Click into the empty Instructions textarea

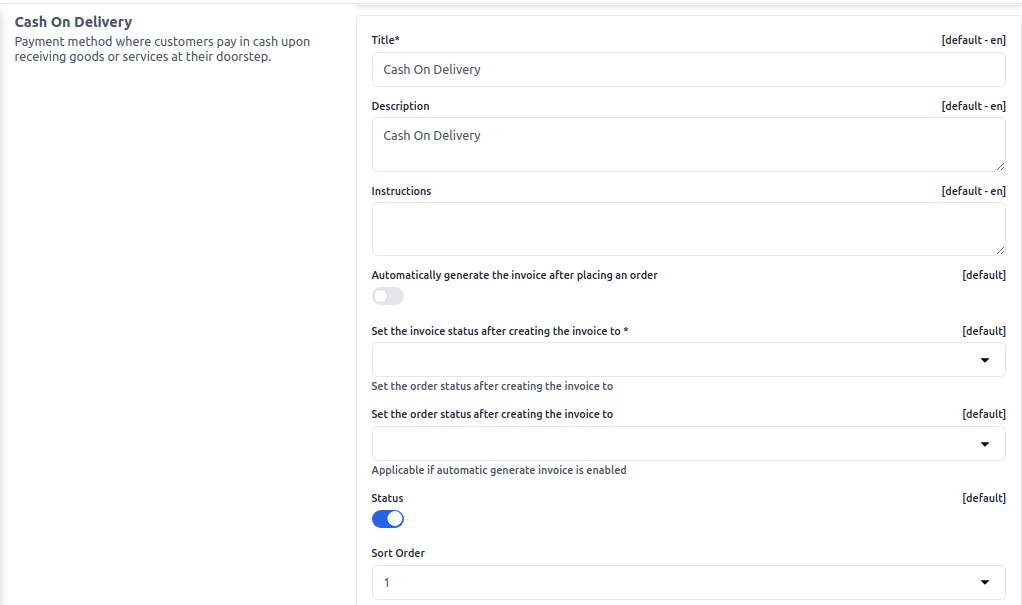[688, 229]
